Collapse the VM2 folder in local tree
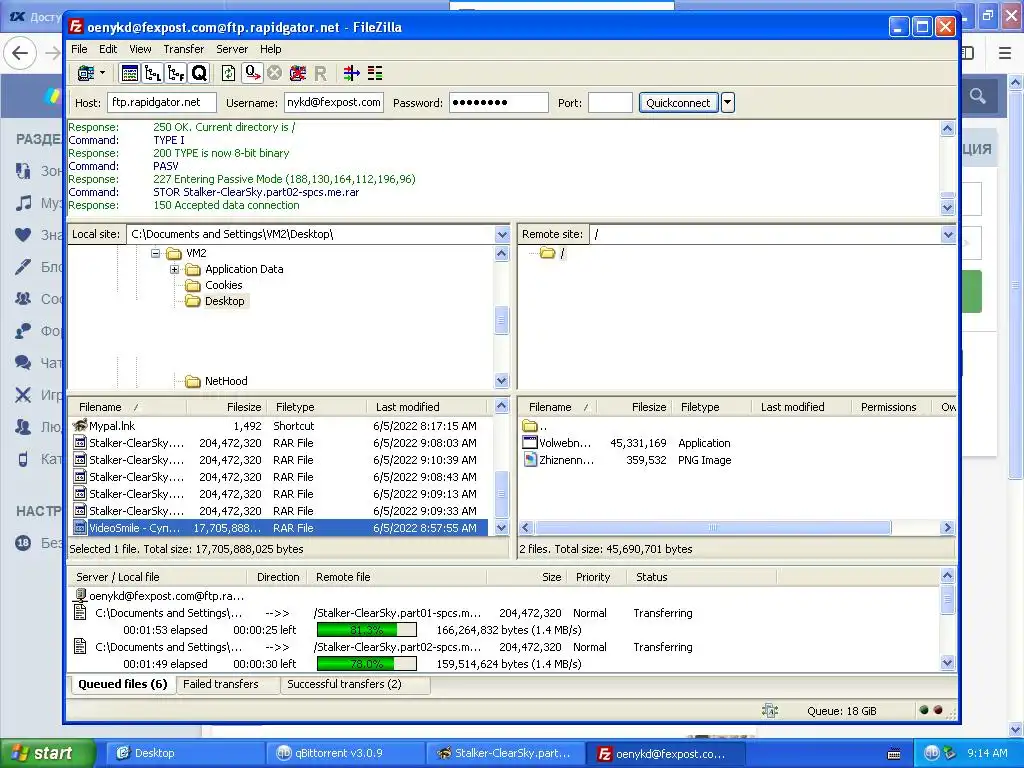Image resolution: width=1024 pixels, height=768 pixels. point(155,253)
